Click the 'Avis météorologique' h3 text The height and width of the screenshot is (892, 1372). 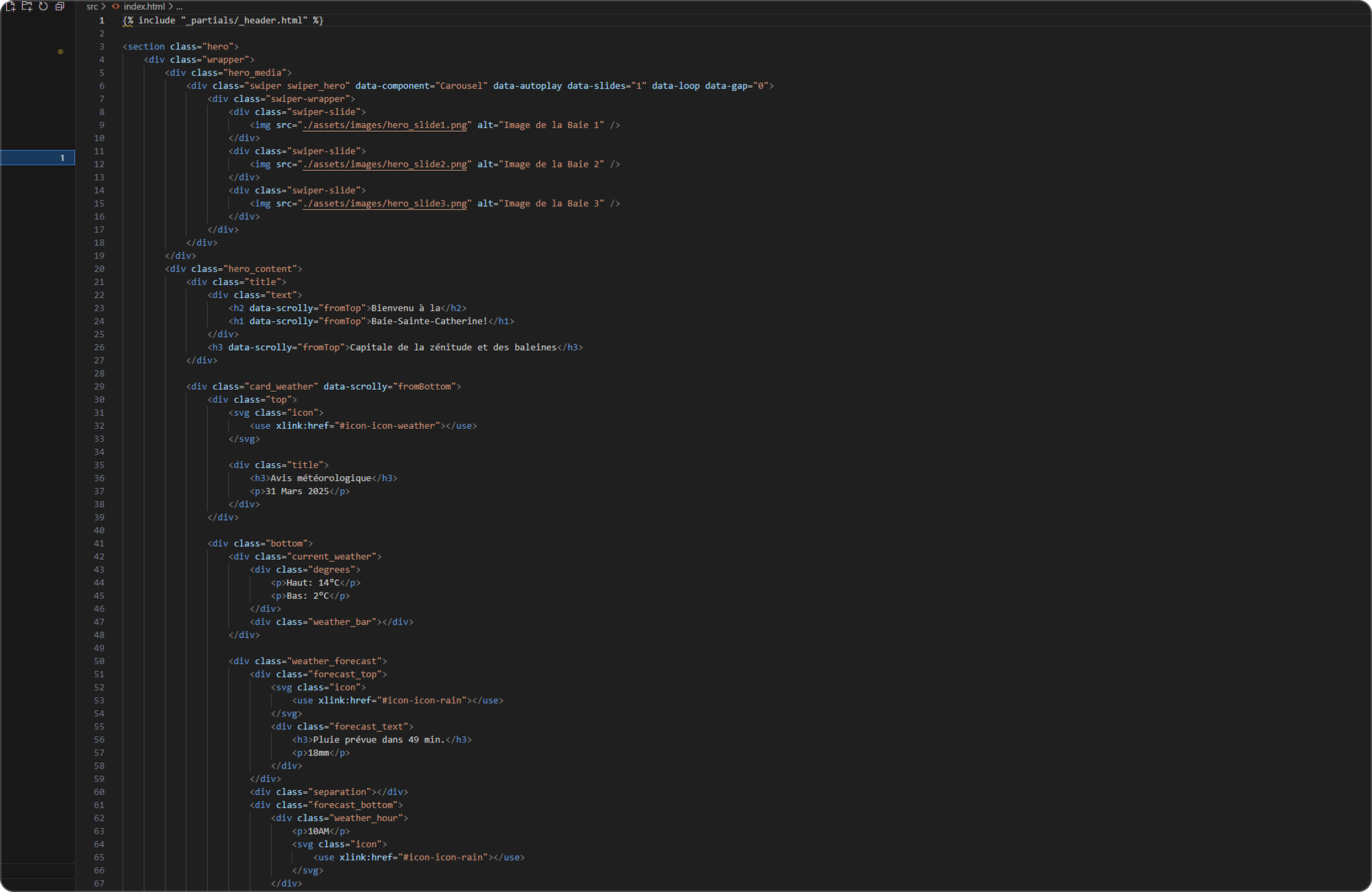click(x=320, y=478)
